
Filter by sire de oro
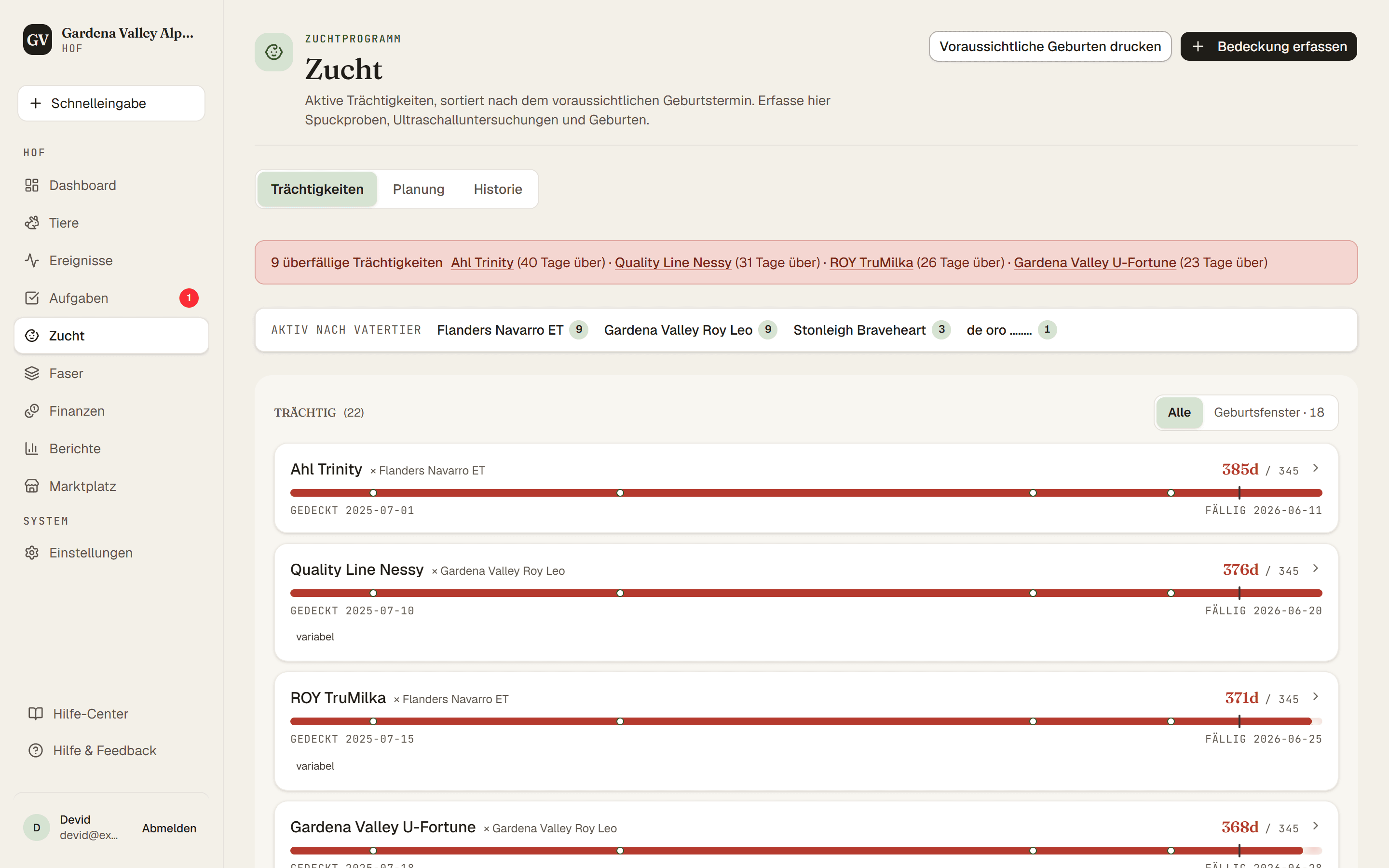pyautogui.click(x=1011, y=329)
